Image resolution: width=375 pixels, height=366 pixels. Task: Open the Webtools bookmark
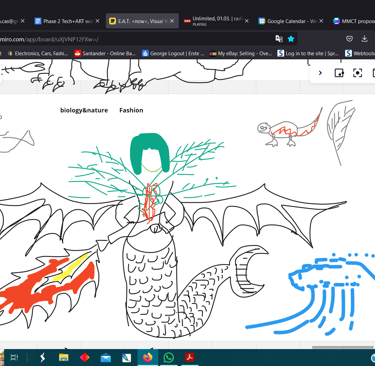tap(360, 53)
